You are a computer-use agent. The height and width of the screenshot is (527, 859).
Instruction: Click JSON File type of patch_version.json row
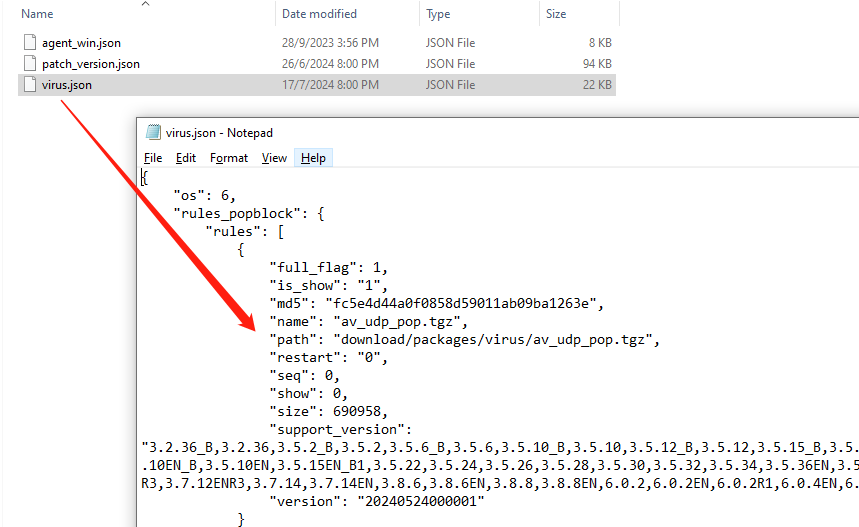[x=450, y=64]
